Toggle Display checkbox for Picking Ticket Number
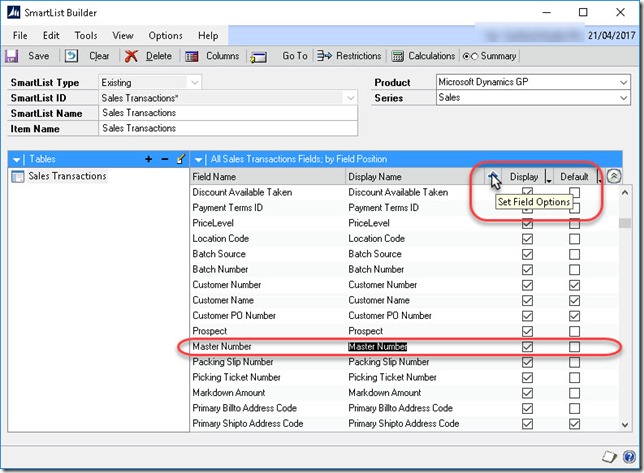Image resolution: width=644 pixels, height=473 pixels. pyautogui.click(x=527, y=378)
